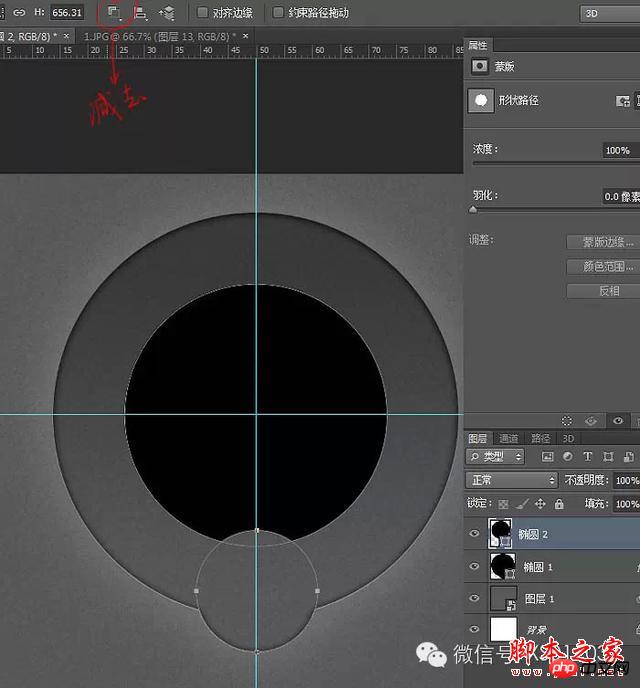The width and height of the screenshot is (640, 688).
Task: Open the path arrangement stack icon
Action: tap(167, 13)
